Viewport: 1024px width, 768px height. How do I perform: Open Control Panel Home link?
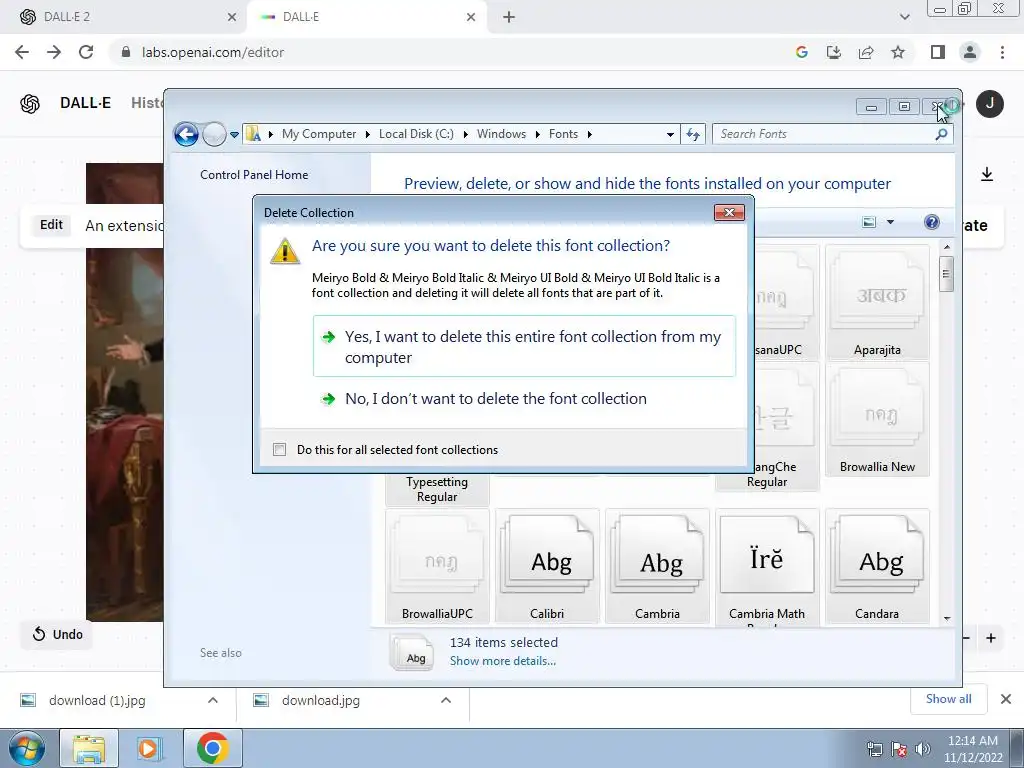(254, 174)
